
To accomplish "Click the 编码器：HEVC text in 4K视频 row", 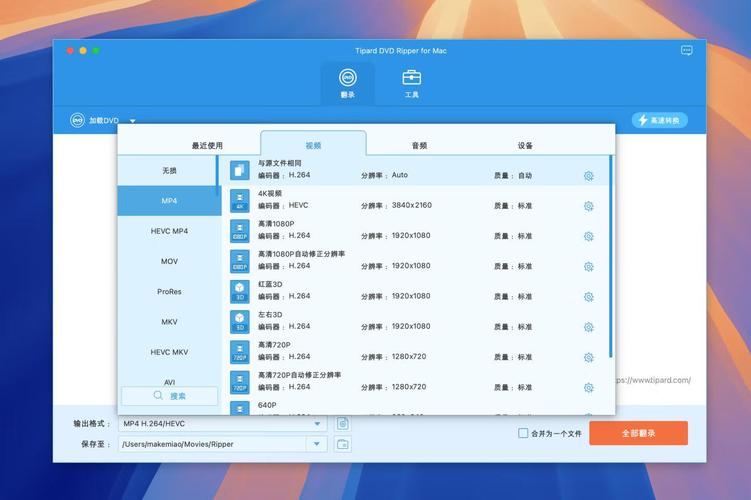I will click(283, 205).
